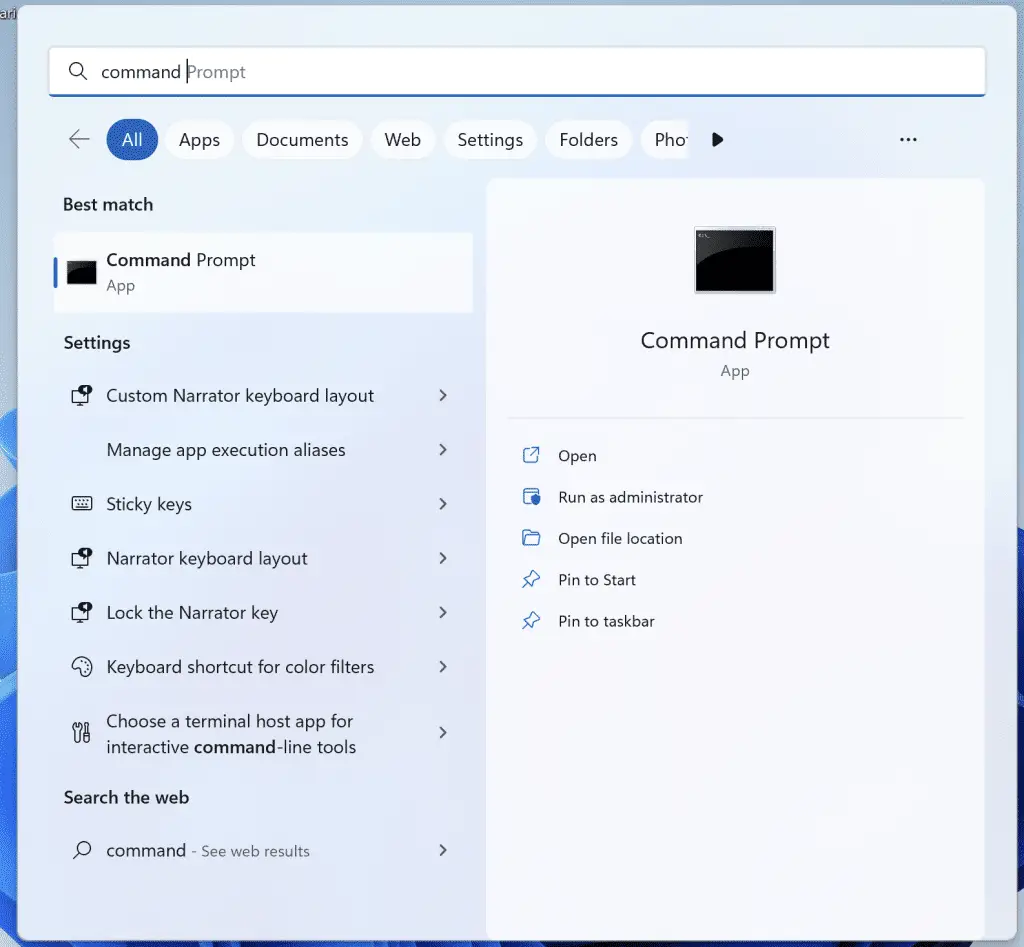Open the three-dot more options menu
This screenshot has height=947, width=1024.
[x=908, y=140]
